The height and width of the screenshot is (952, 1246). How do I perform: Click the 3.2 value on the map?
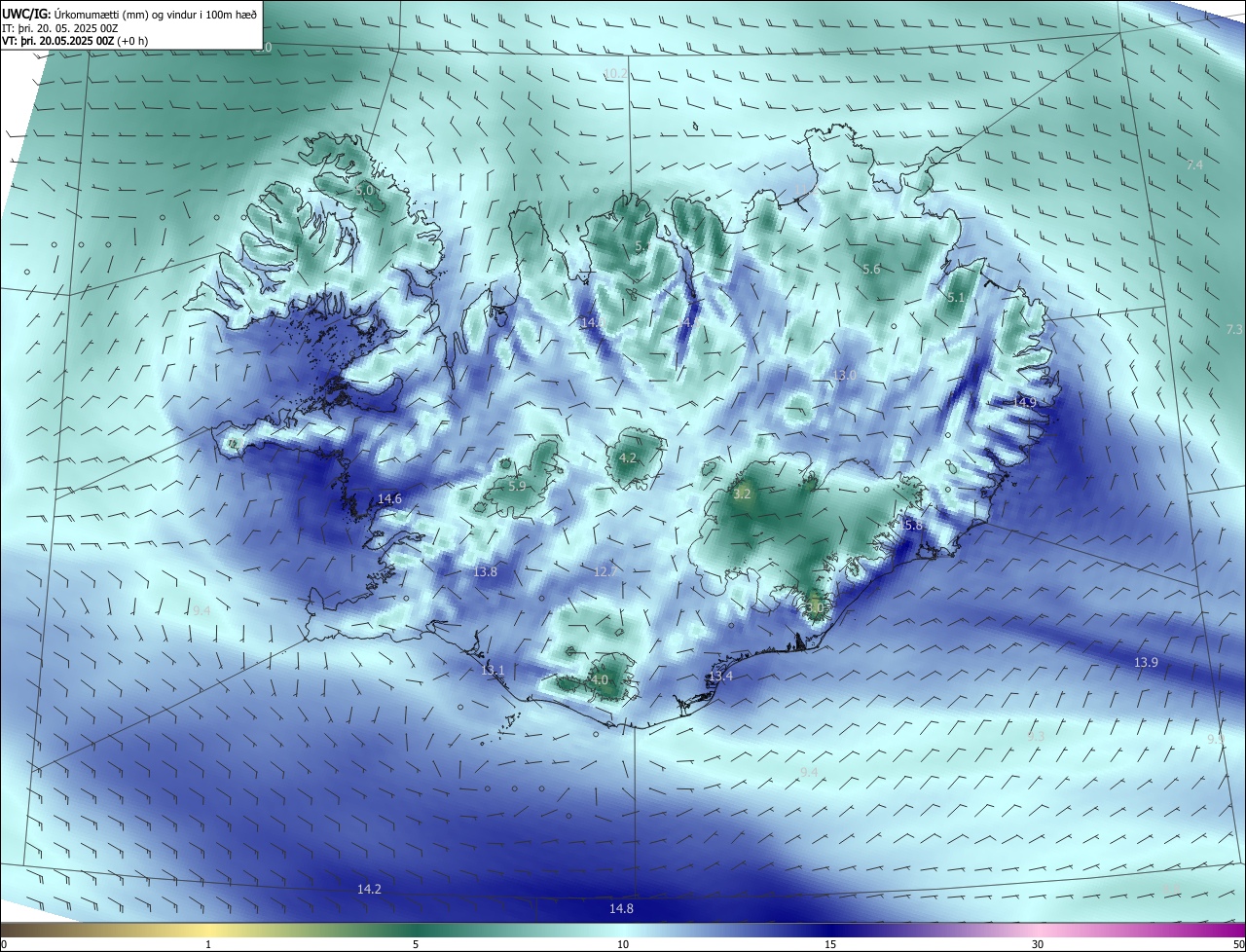[742, 494]
